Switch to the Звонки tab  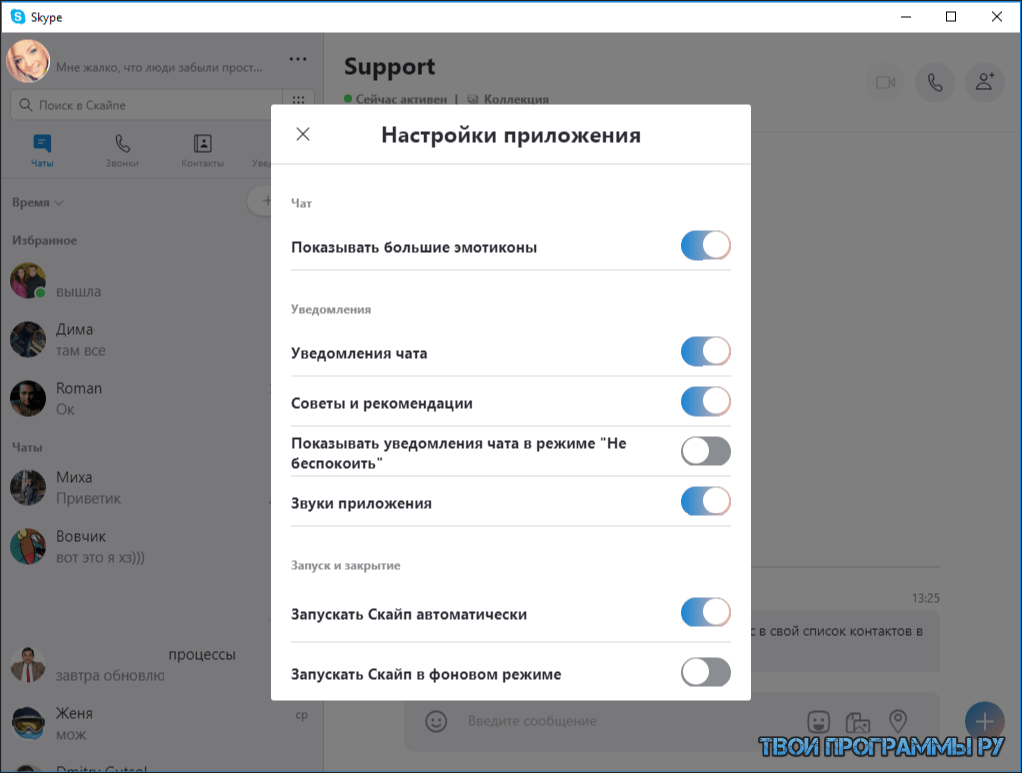point(122,151)
